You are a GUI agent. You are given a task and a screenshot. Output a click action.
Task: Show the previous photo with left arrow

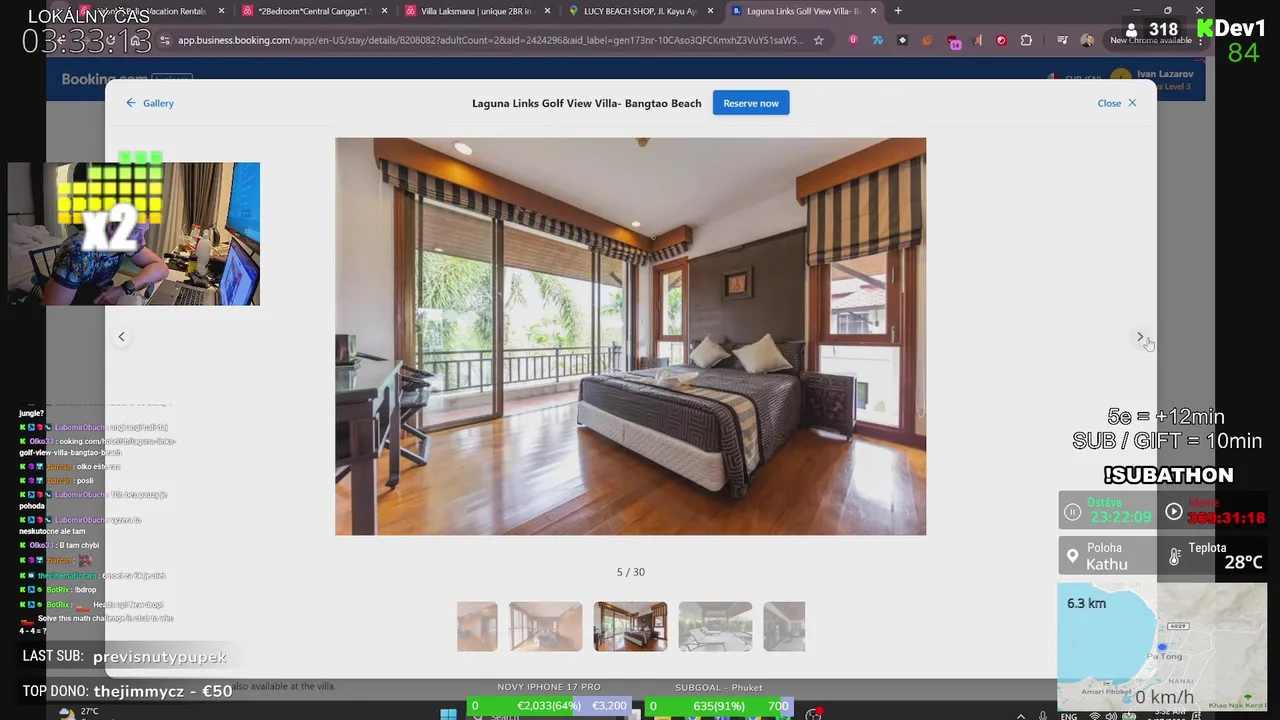[121, 337]
